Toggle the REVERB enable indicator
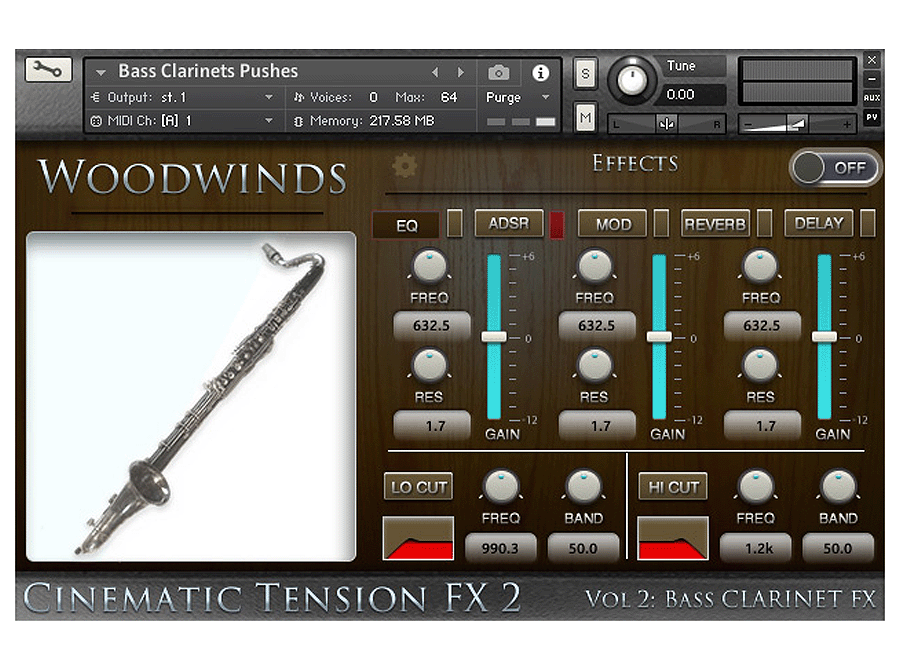 tap(765, 223)
